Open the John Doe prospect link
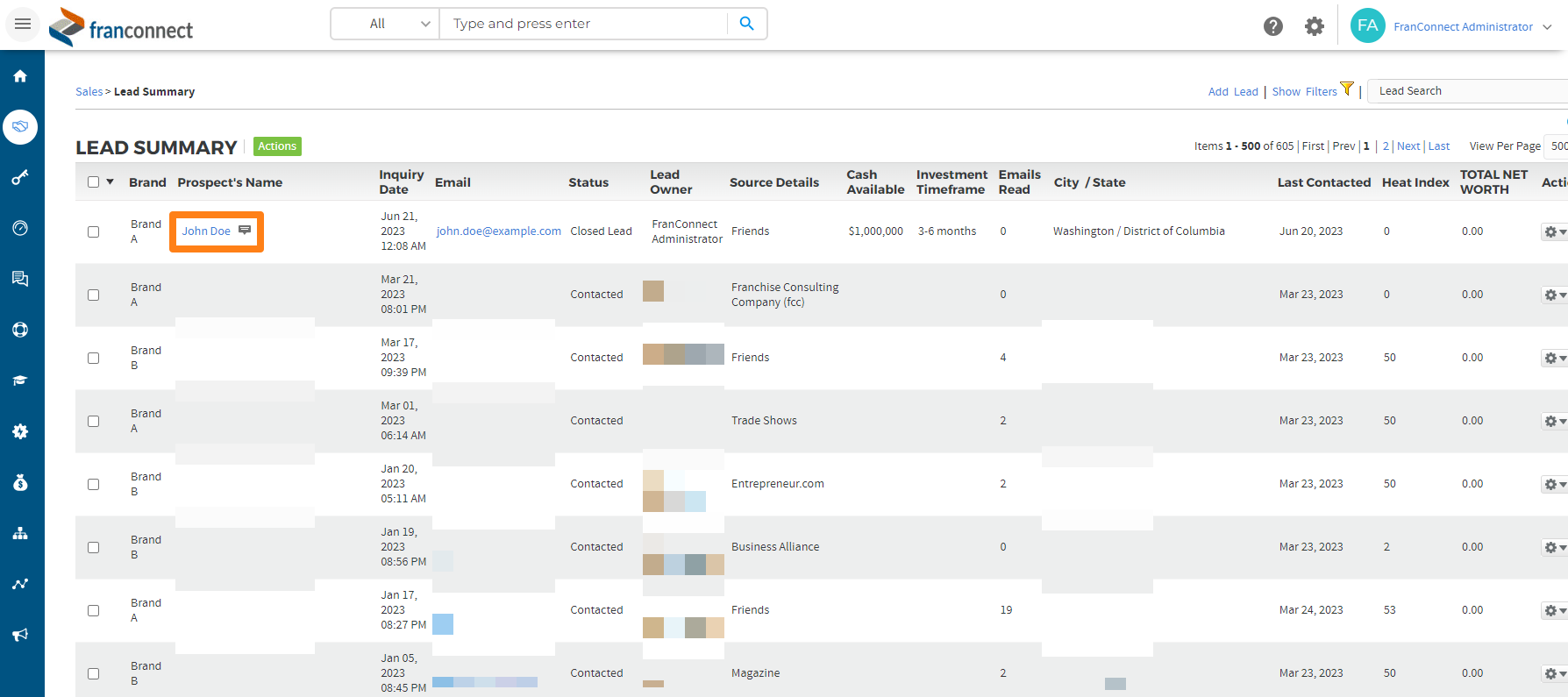The image size is (1568, 697). (x=206, y=231)
